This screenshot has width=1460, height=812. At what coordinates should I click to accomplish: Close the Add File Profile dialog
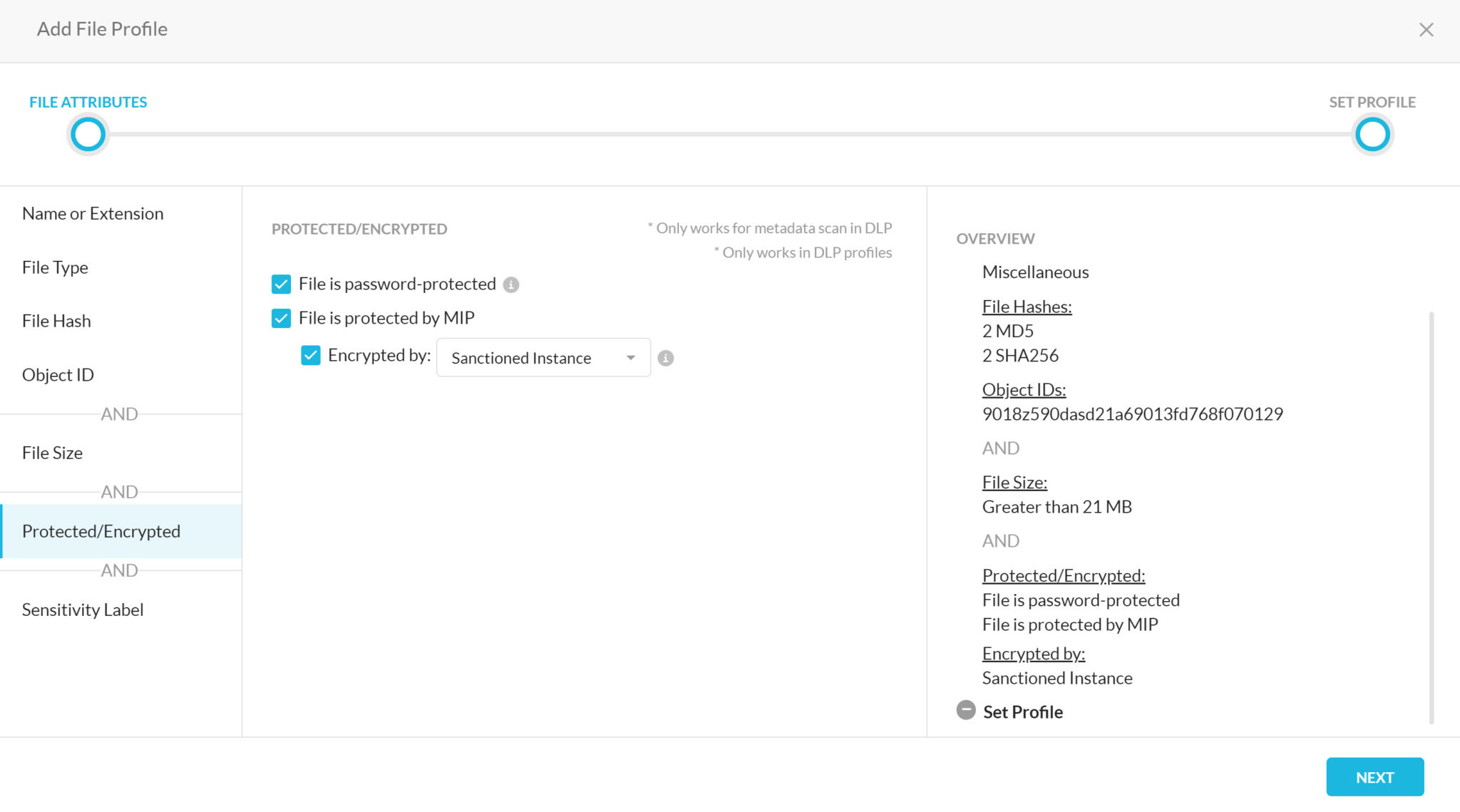coord(1426,29)
